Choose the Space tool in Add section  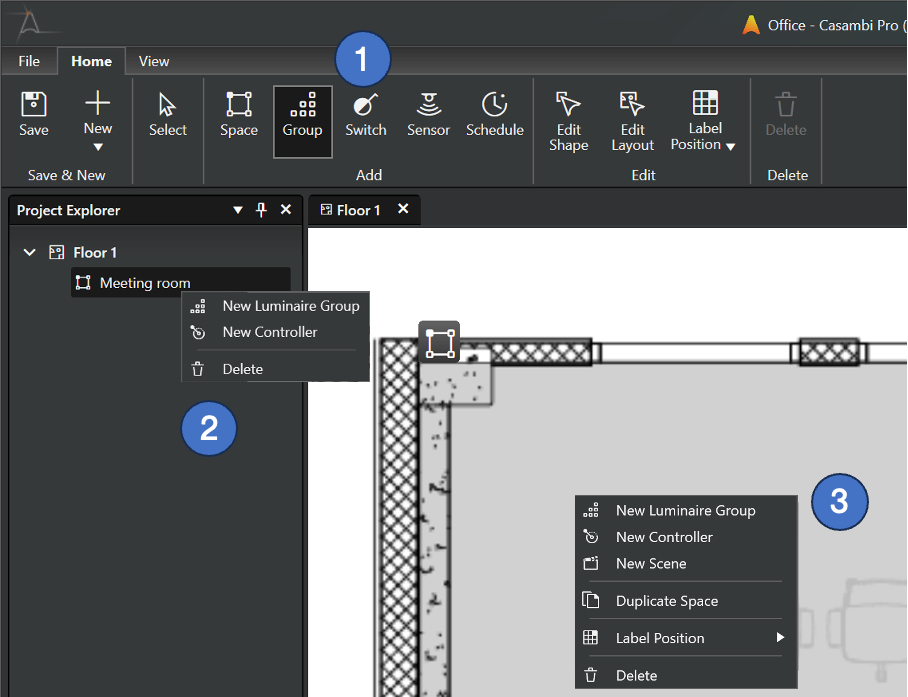(239, 114)
